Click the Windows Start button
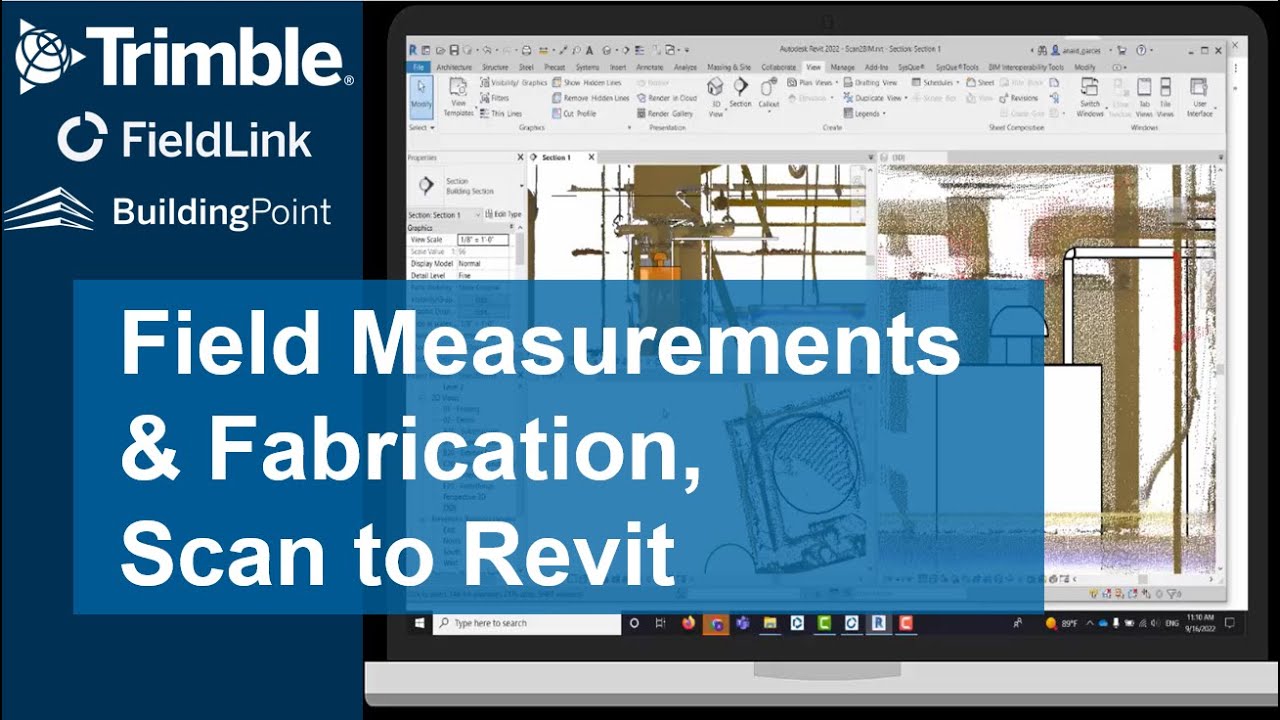The image size is (1280, 720). coord(419,623)
